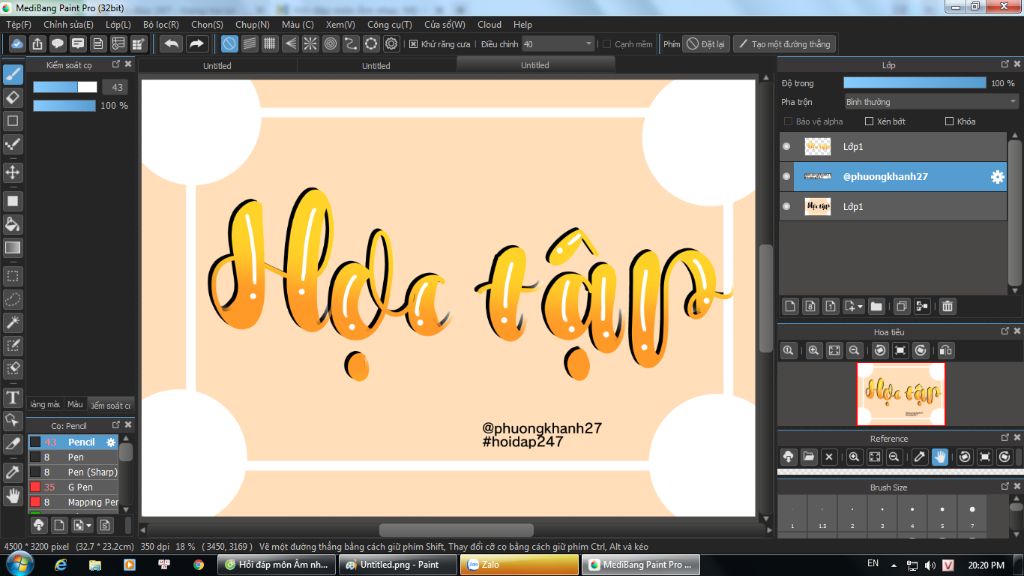The image size is (1024, 576).
Task: Open the Công cụ(T) menu
Action: (389, 24)
